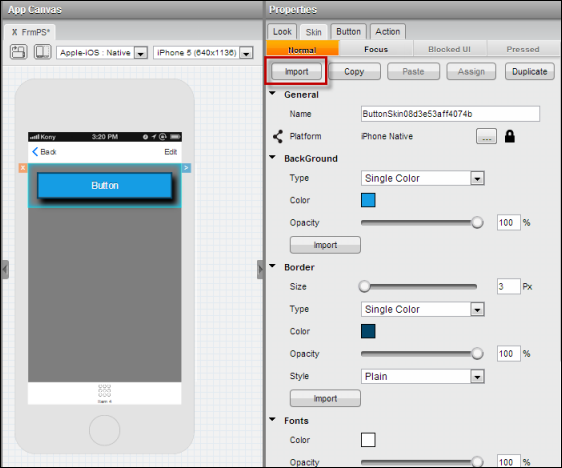Click the right panel splitter arrow handle
Image resolution: width=562 pixels, height=468 pixels.
click(x=260, y=269)
